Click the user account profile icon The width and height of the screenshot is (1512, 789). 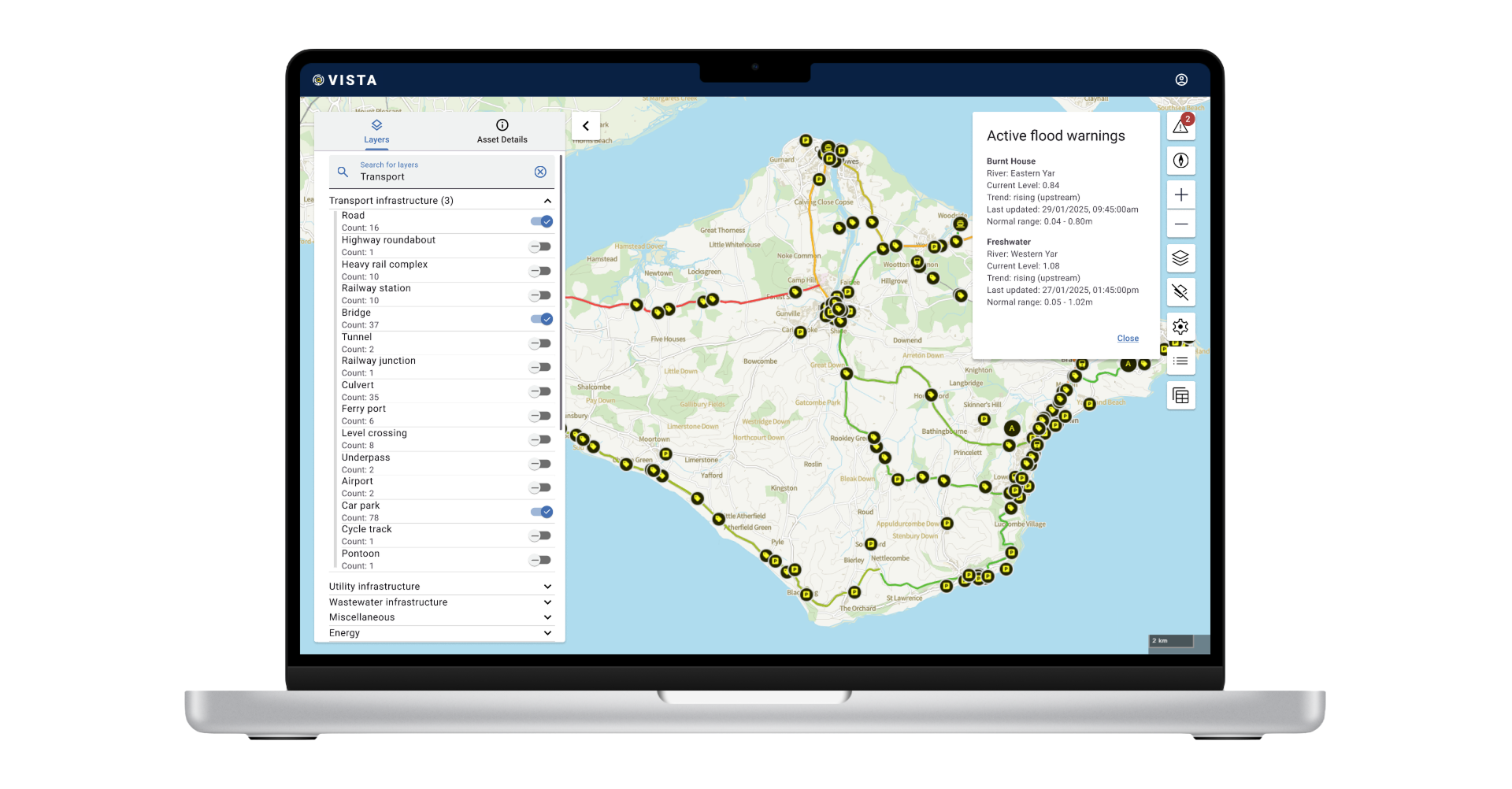coord(1181,80)
